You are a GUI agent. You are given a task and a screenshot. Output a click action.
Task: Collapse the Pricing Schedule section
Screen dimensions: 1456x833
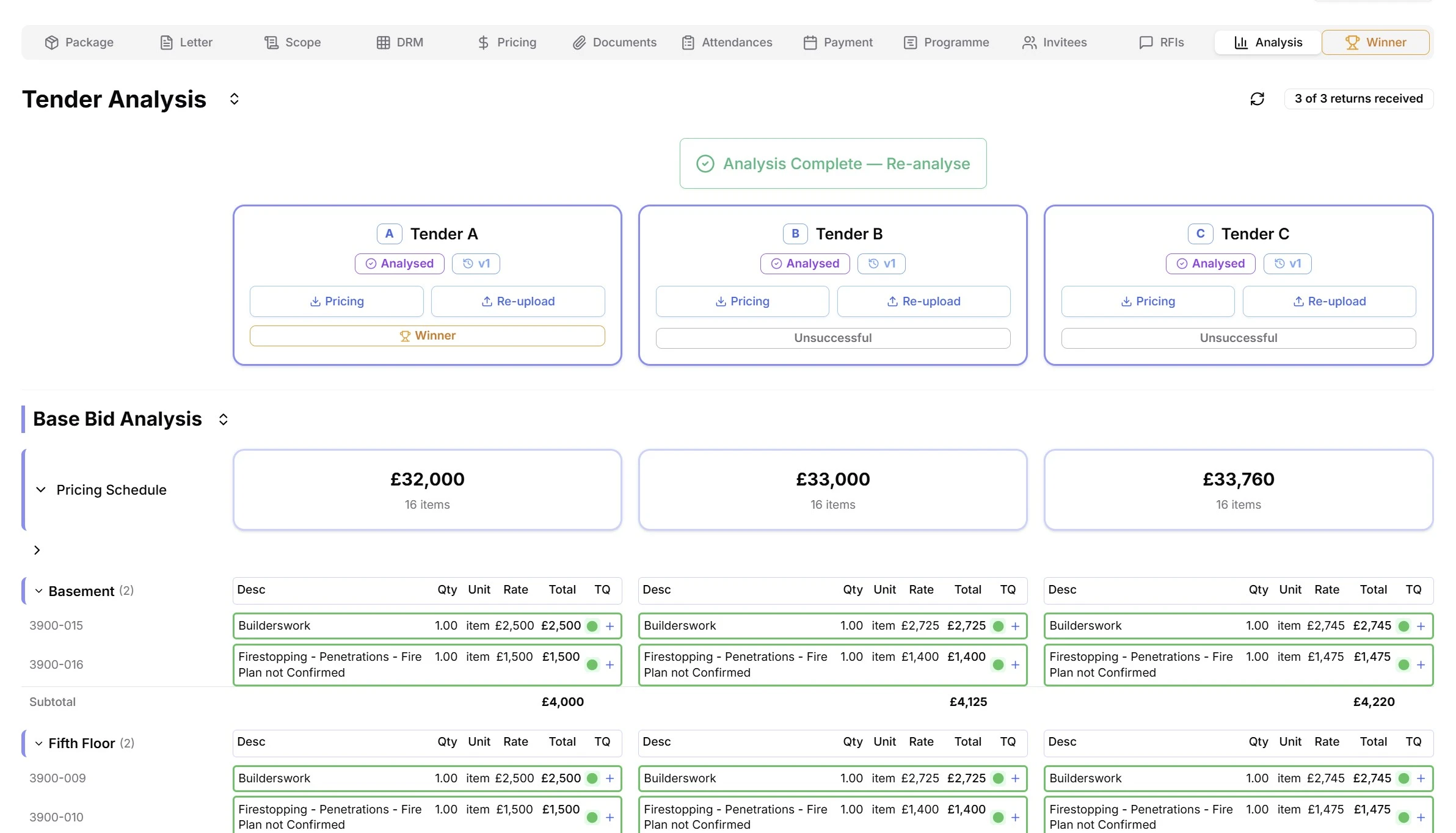point(41,489)
